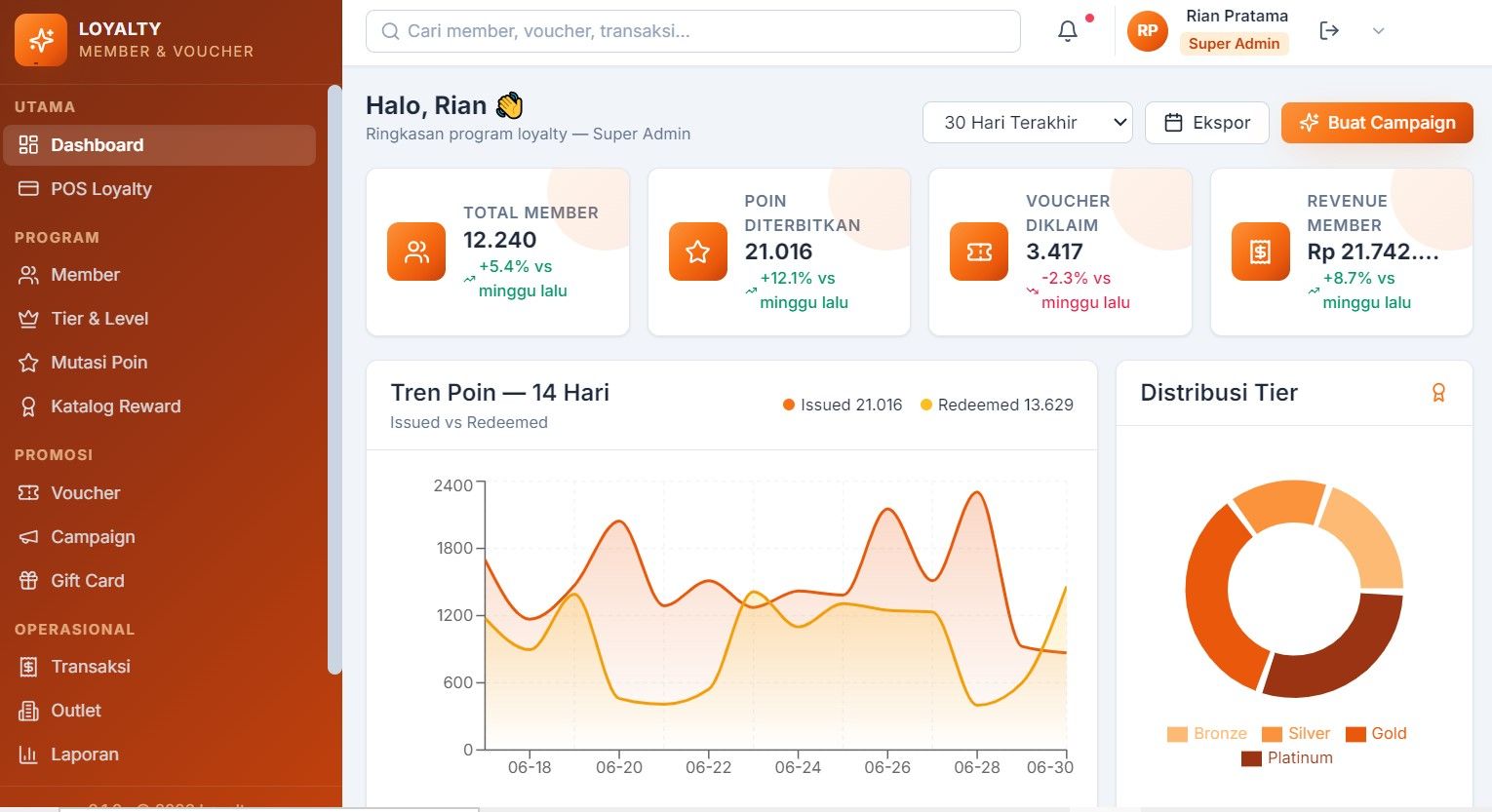Image resolution: width=1492 pixels, height=812 pixels.
Task: Click the Gift Card gift icon
Action: tap(28, 581)
